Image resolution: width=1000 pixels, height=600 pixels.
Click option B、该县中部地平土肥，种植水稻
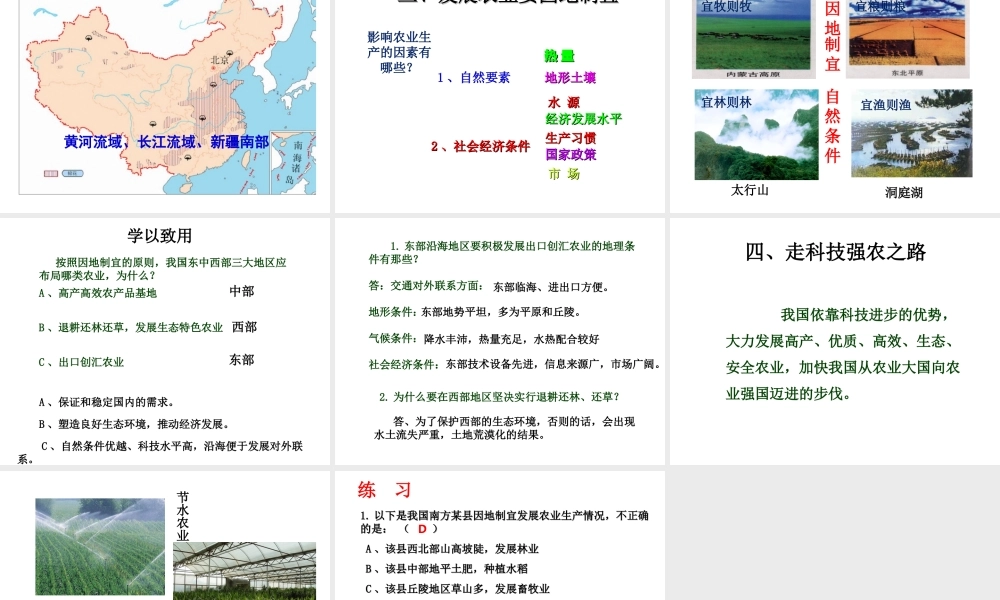tap(446, 569)
